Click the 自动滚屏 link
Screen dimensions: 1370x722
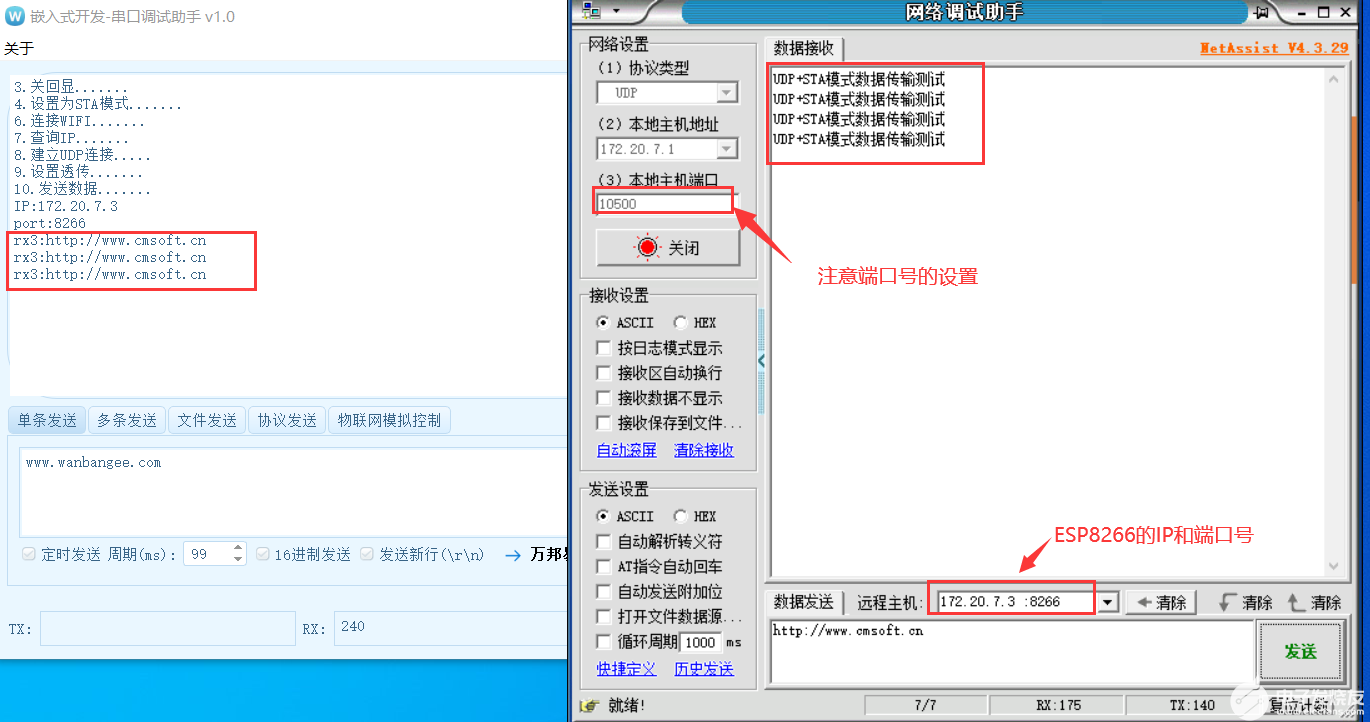[x=627, y=450]
